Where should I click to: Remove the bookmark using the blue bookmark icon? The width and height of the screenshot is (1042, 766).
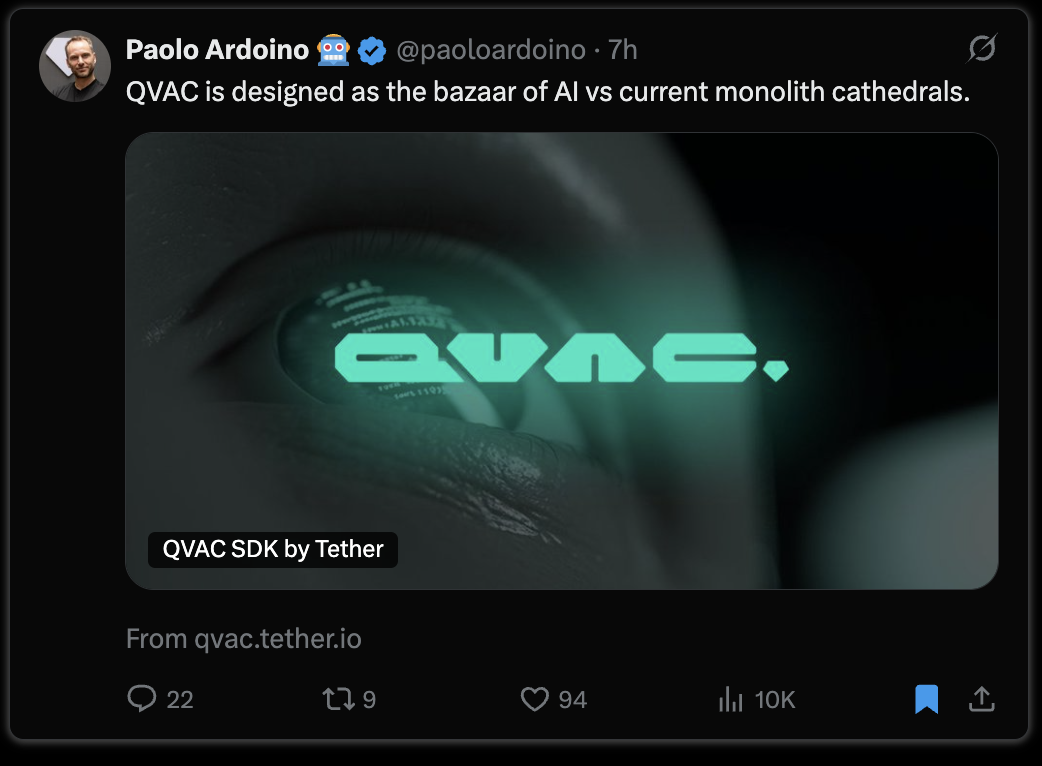[926, 699]
